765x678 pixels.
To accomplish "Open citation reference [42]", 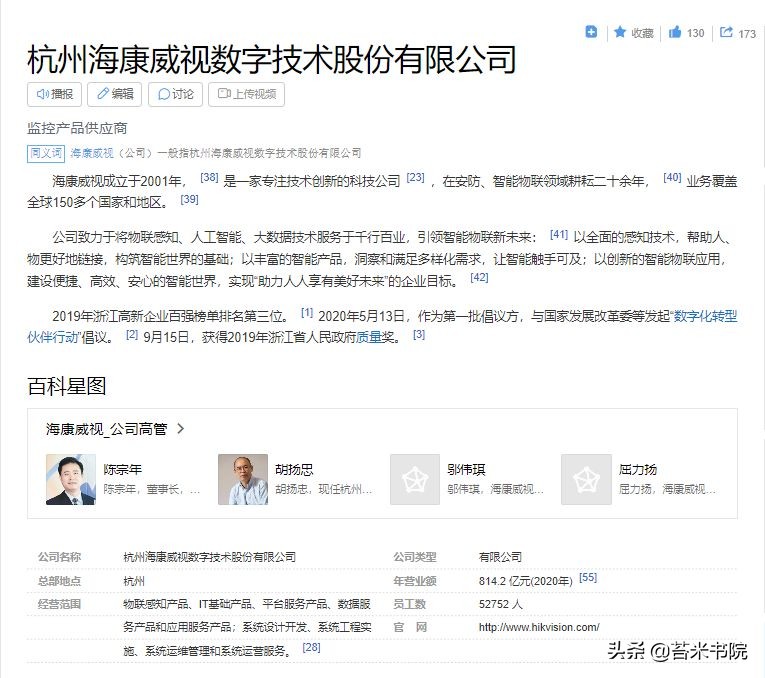I will (479, 278).
